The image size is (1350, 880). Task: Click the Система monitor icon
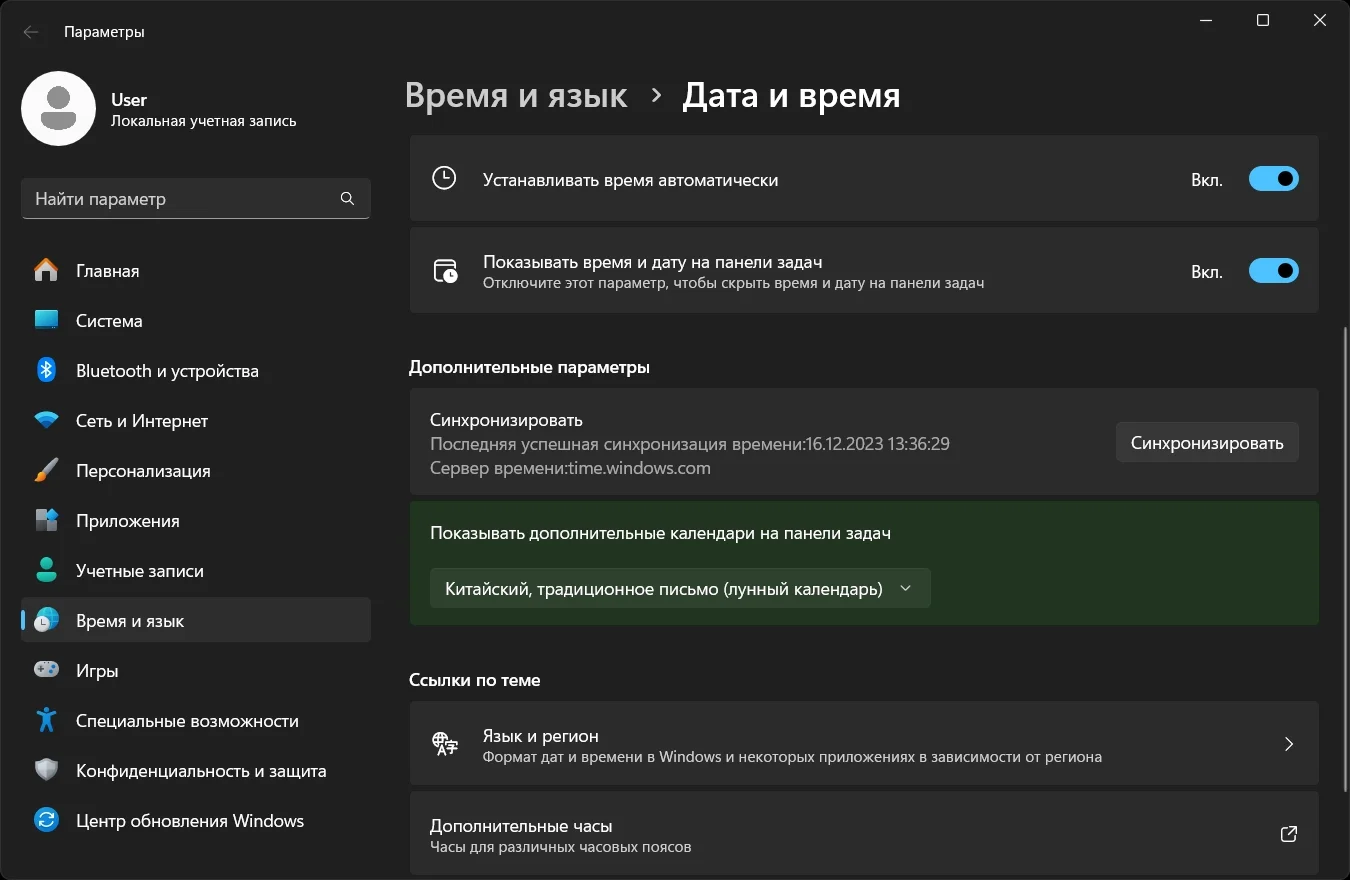click(46, 321)
